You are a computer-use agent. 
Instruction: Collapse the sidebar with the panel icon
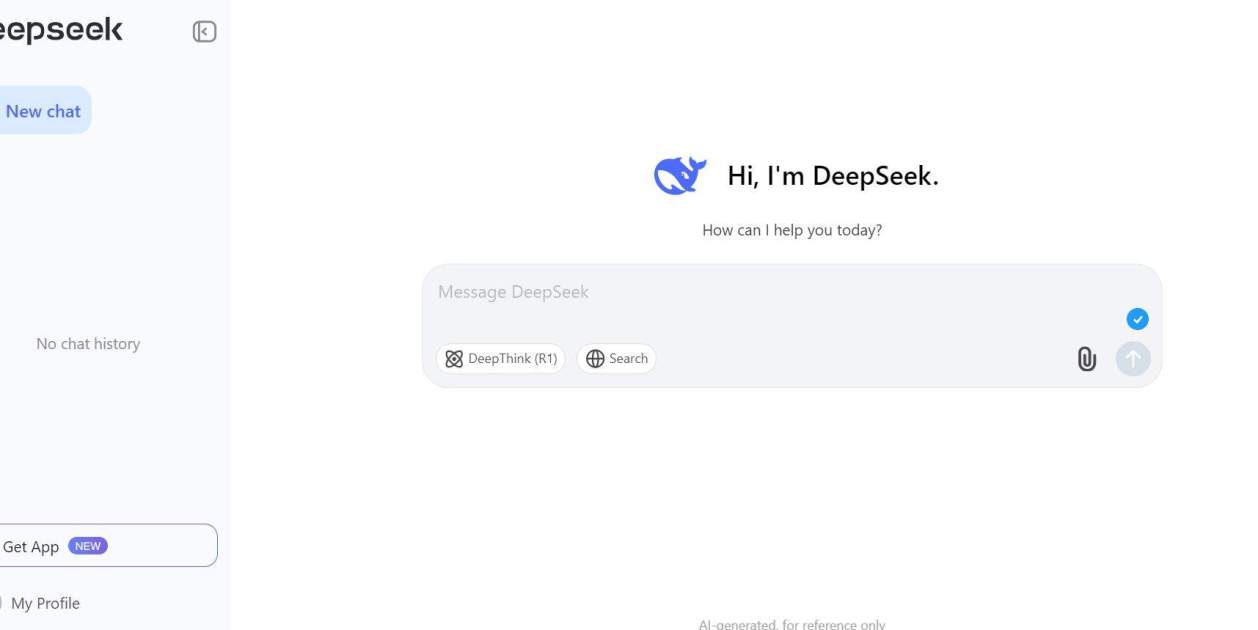204,32
